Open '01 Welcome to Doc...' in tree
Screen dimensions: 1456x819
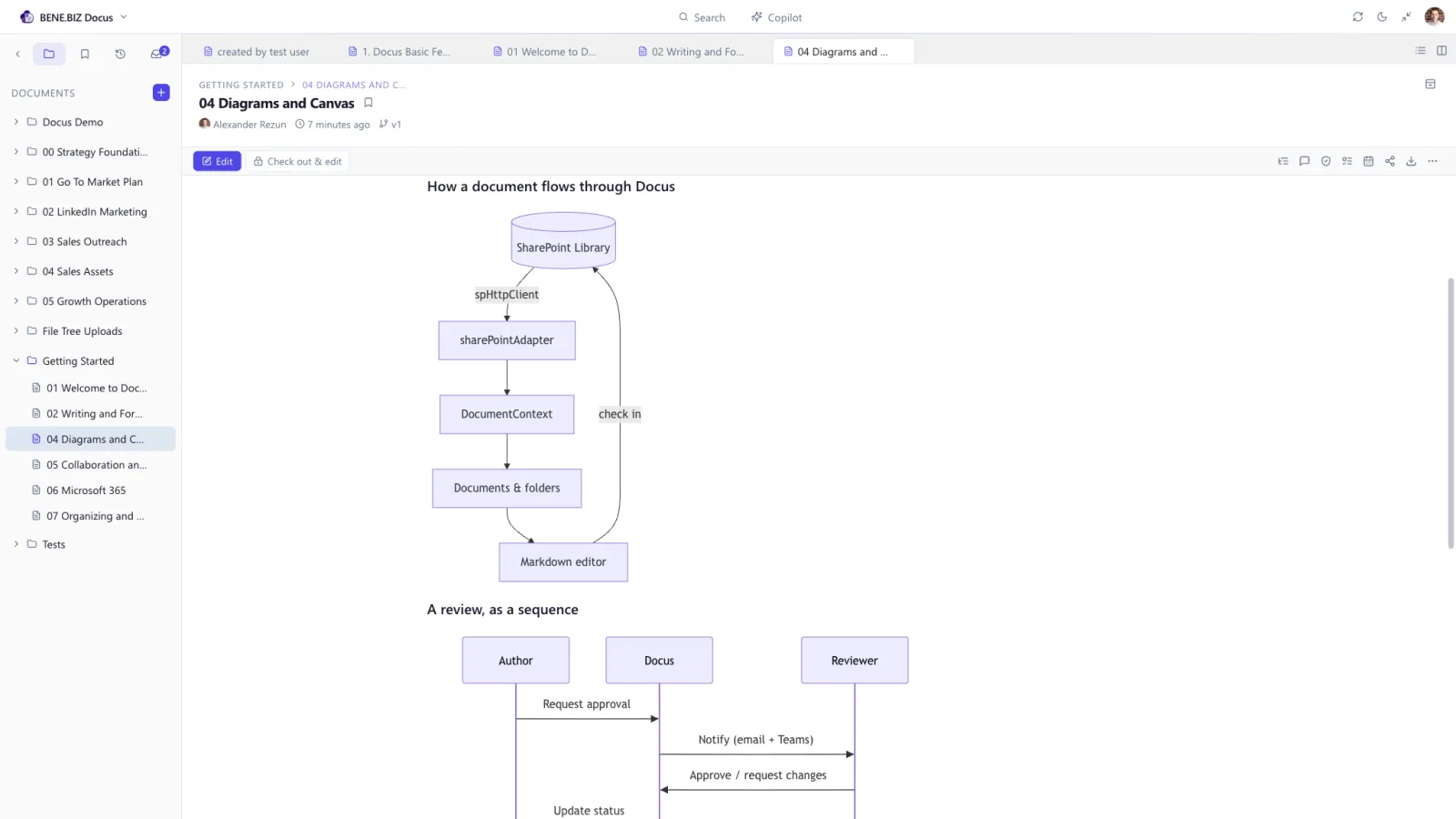pyautogui.click(x=90, y=388)
